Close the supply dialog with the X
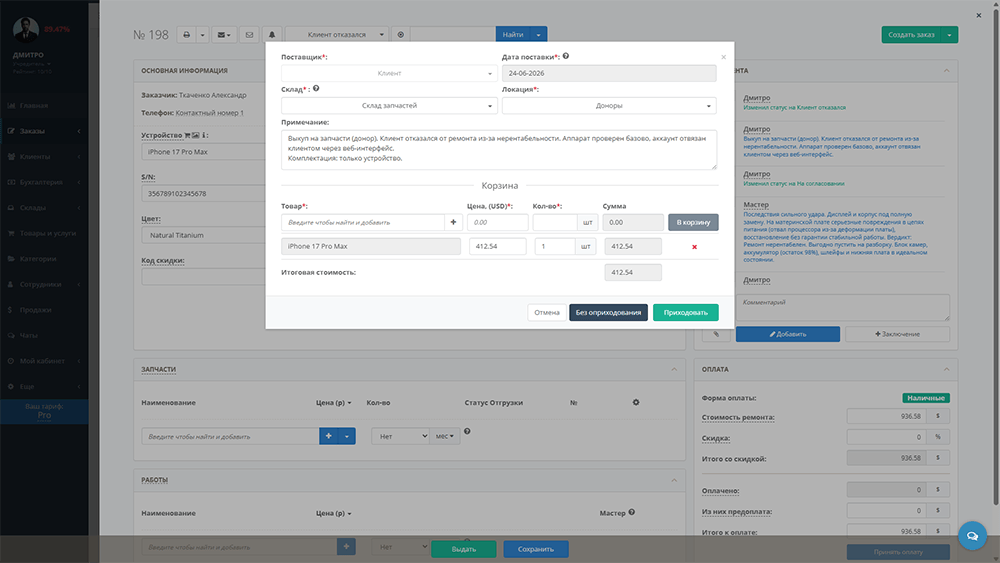 pos(723,57)
